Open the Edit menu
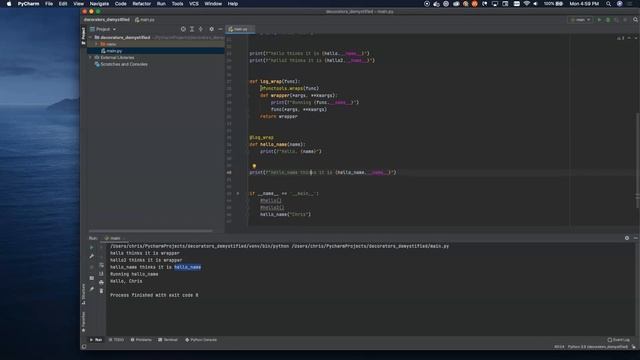This screenshot has height=360, width=640. point(63,4)
